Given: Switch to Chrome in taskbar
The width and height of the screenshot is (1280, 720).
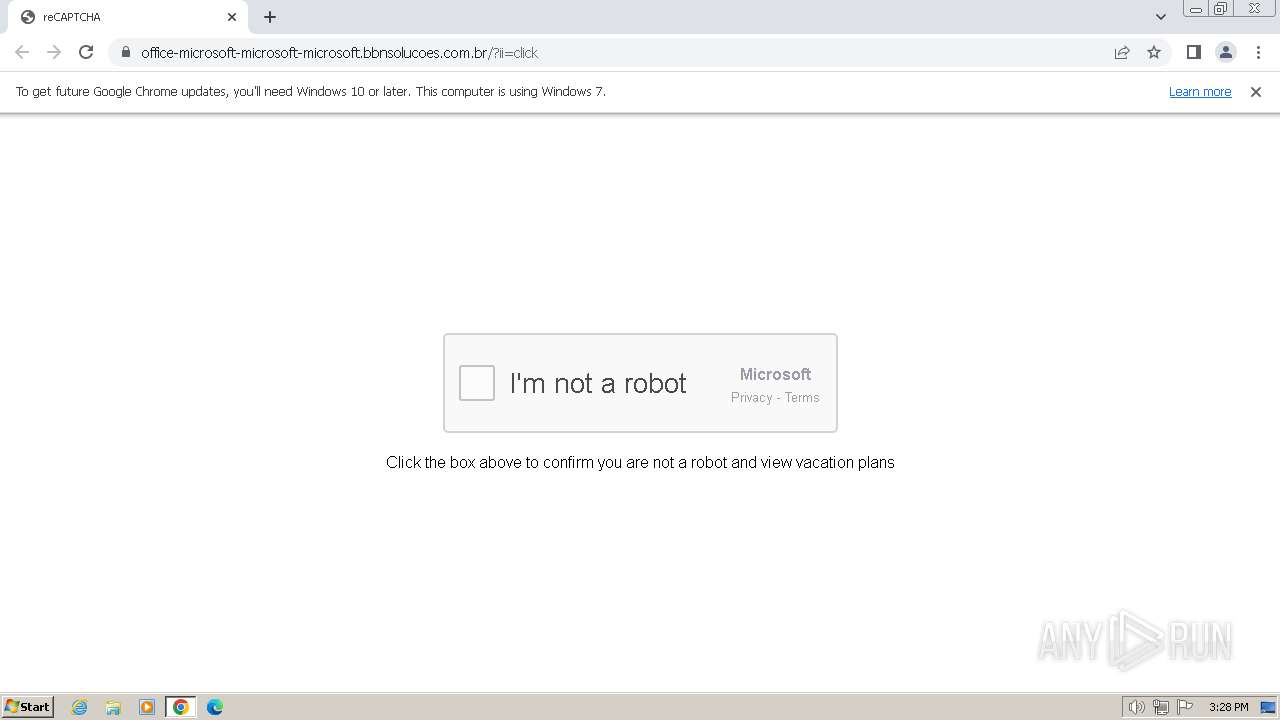Looking at the screenshot, I should pyautogui.click(x=181, y=707).
